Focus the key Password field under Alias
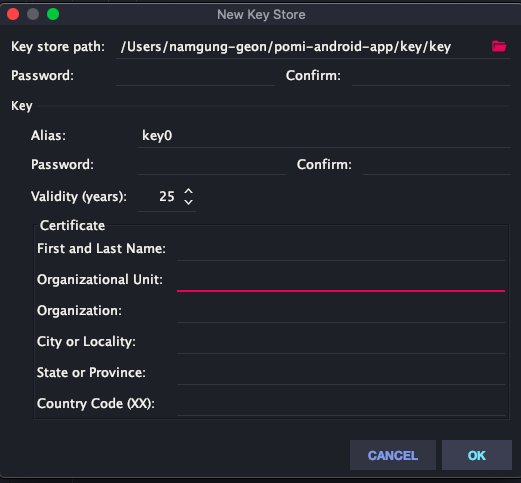 212,164
